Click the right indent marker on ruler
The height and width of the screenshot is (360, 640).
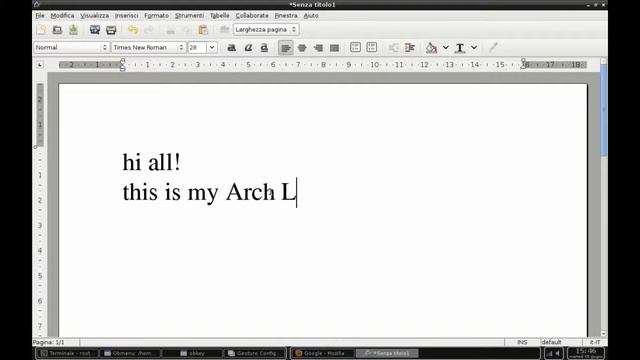point(524,64)
